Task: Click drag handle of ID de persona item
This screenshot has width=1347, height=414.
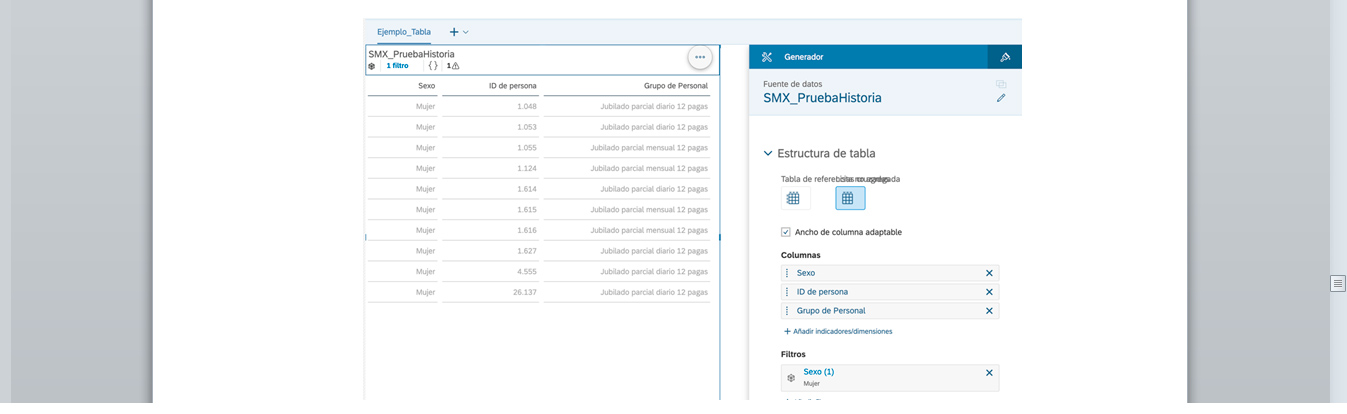Action: click(x=787, y=292)
